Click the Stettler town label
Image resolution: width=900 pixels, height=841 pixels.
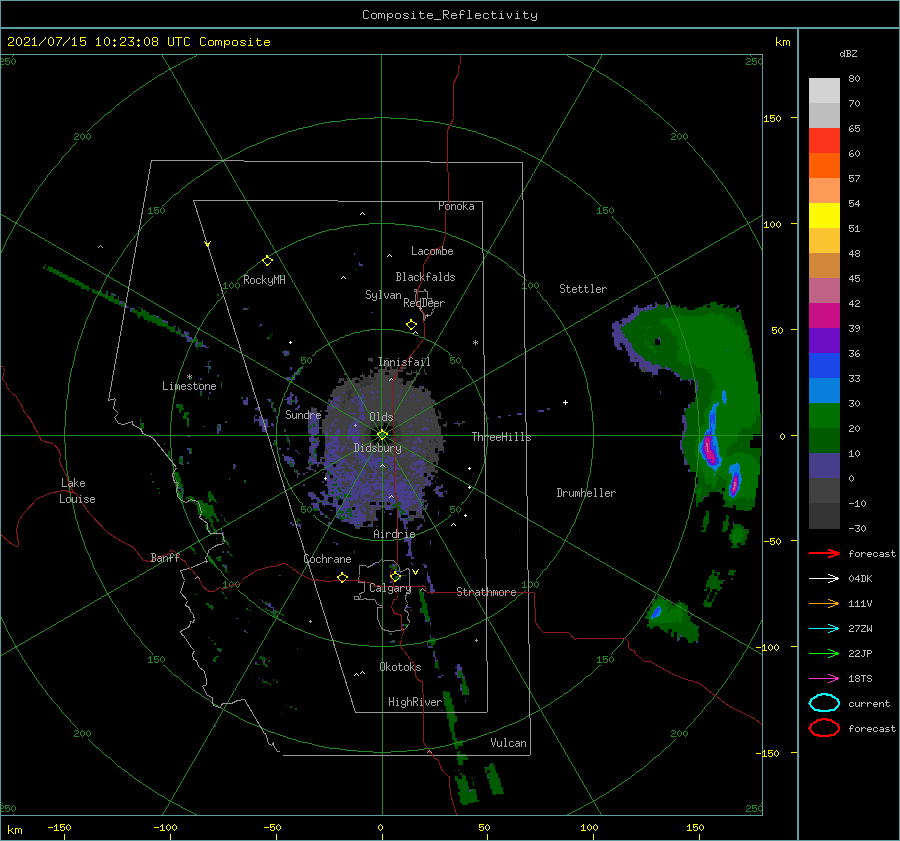583,289
